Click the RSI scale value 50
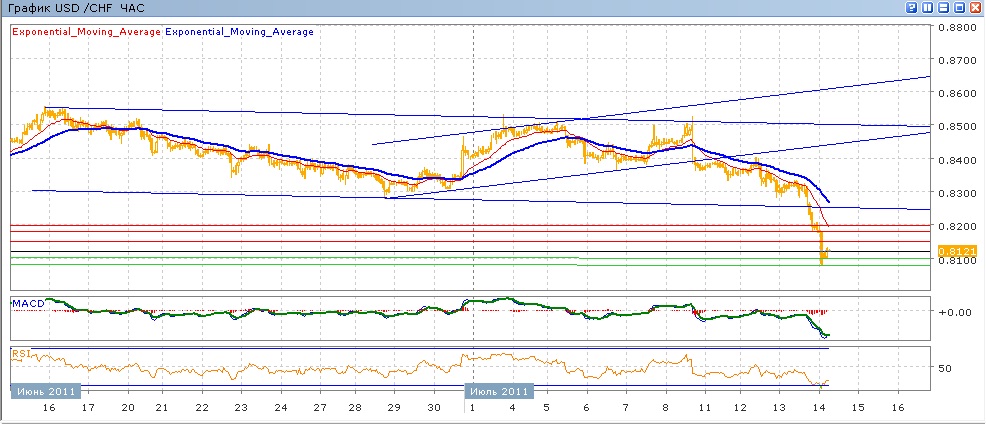Image resolution: width=986 pixels, height=424 pixels. (946, 369)
